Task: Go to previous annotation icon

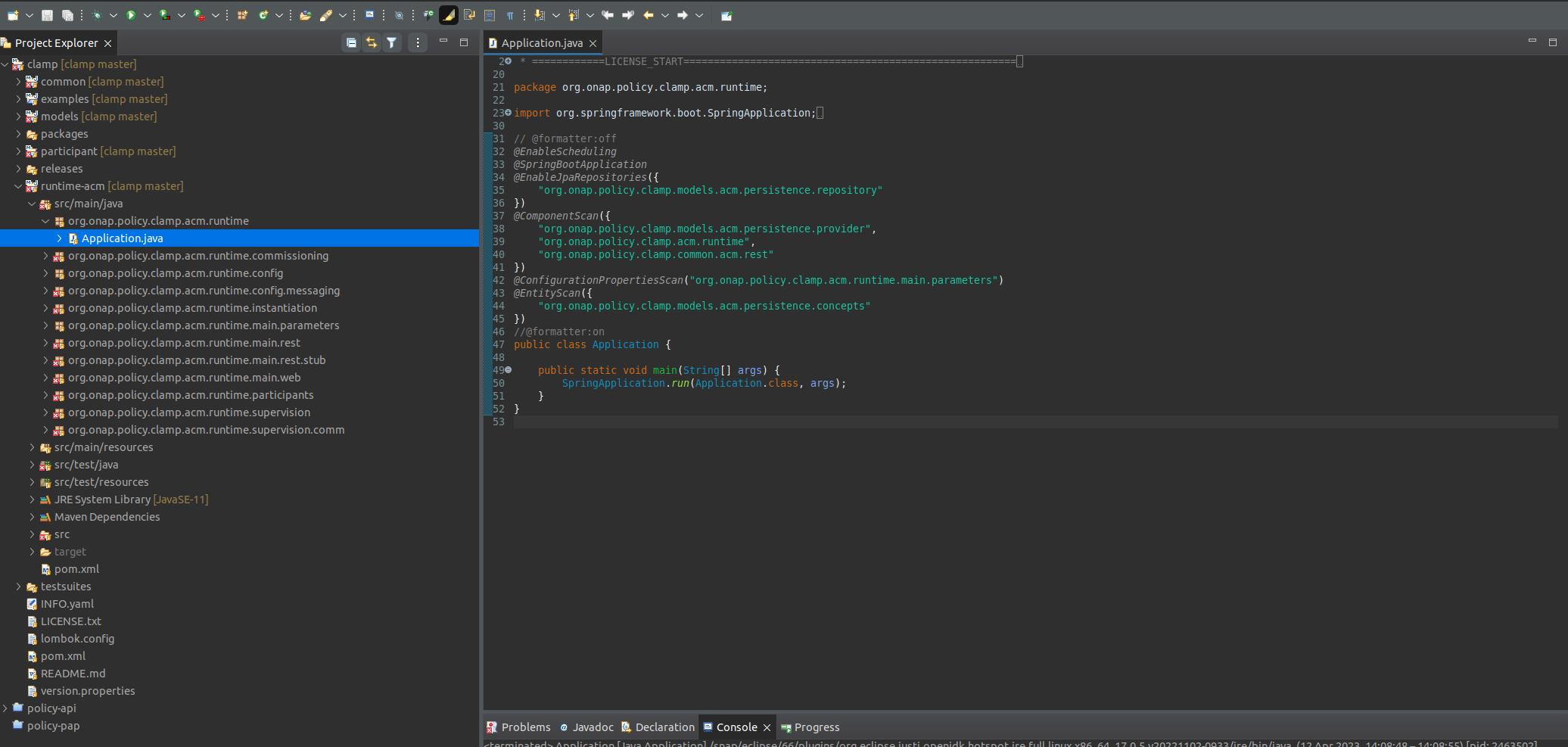Action: click(574, 15)
